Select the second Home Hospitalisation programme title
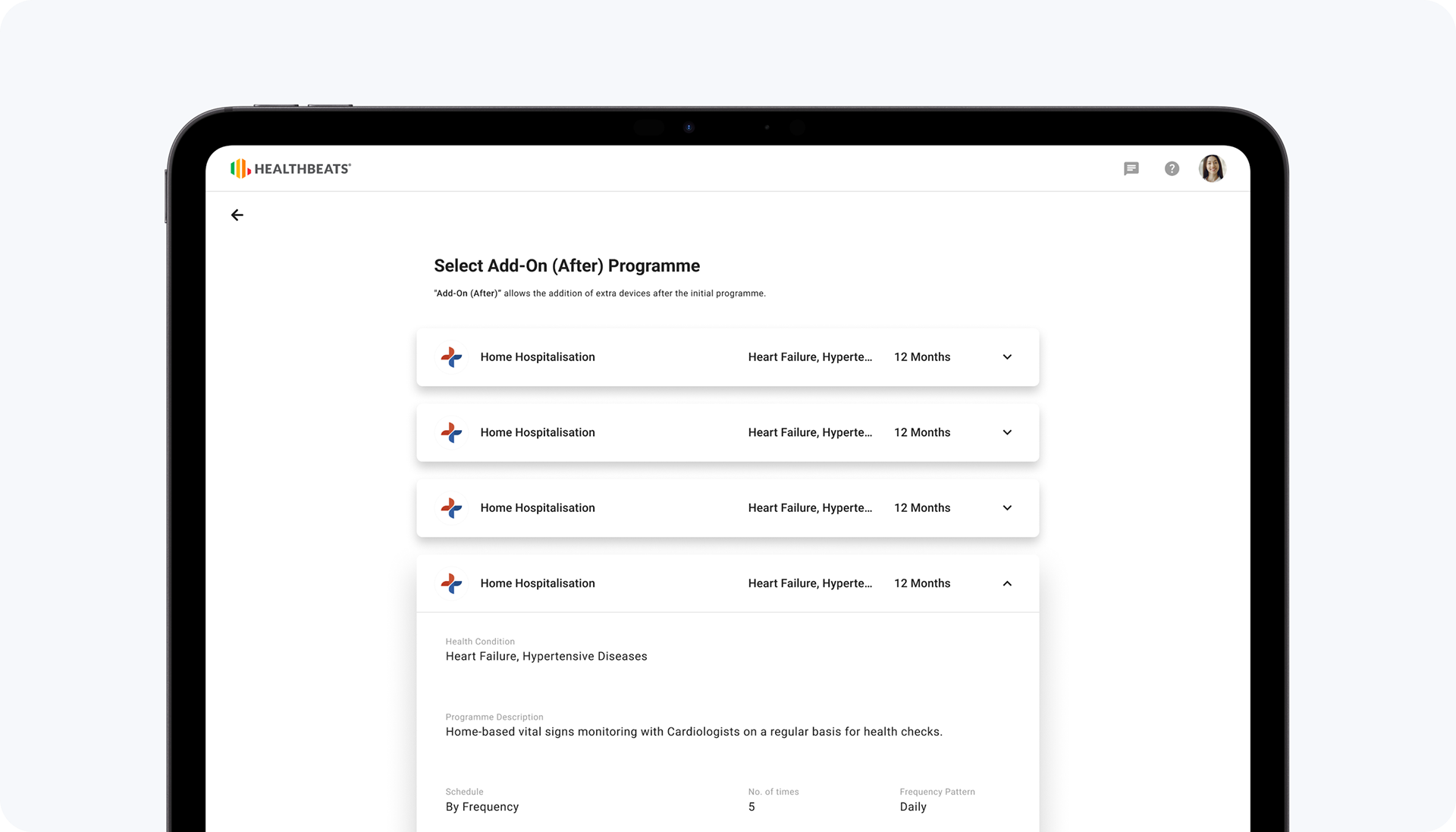The height and width of the screenshot is (832, 1456). coord(537,432)
